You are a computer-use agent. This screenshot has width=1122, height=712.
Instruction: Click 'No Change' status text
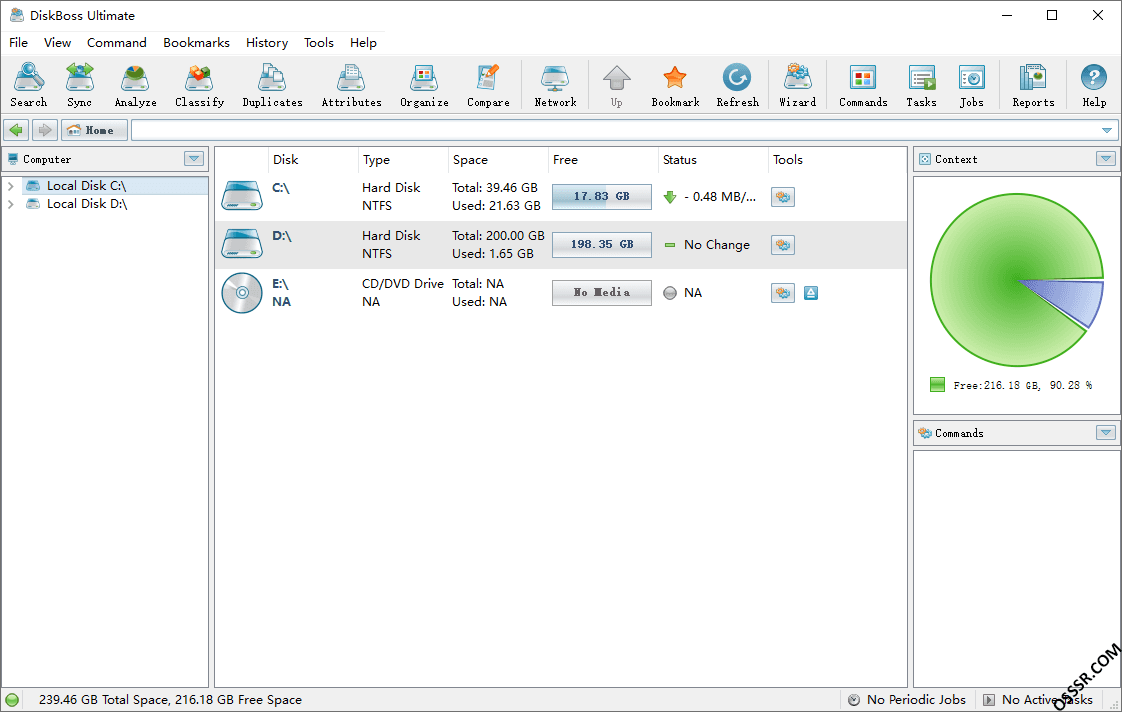717,245
